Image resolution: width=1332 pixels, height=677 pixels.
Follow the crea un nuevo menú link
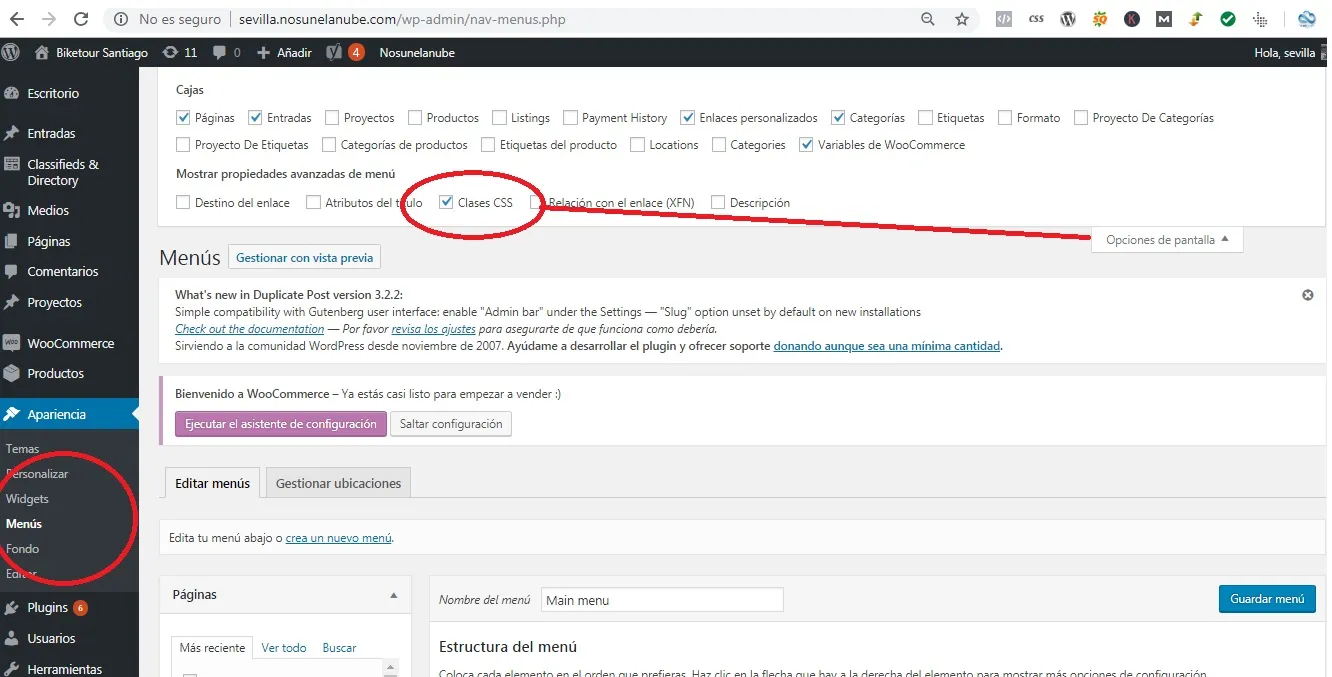tap(338, 538)
